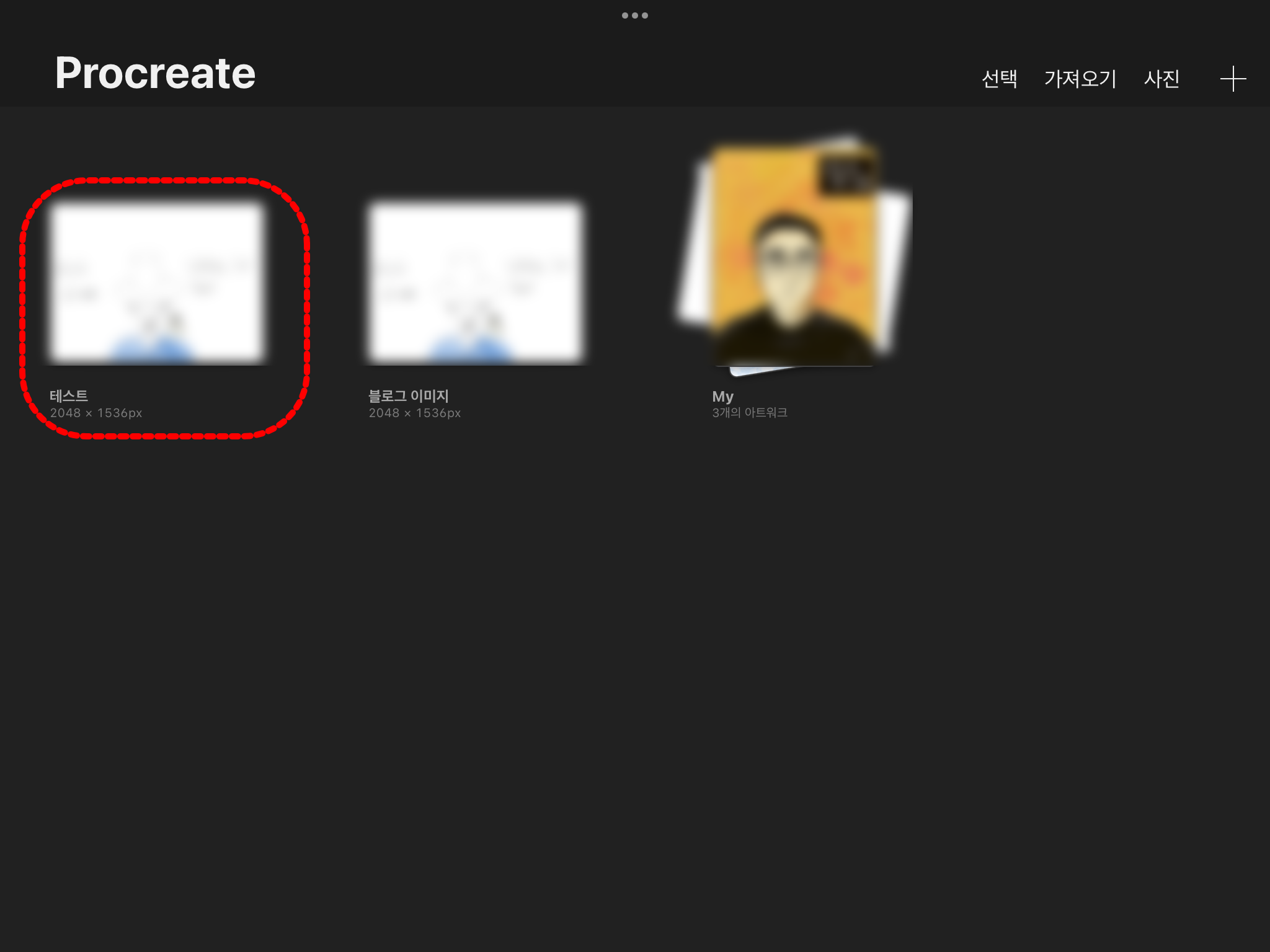Open the 가져오기 (Import) option
1270x952 pixels.
point(1080,79)
